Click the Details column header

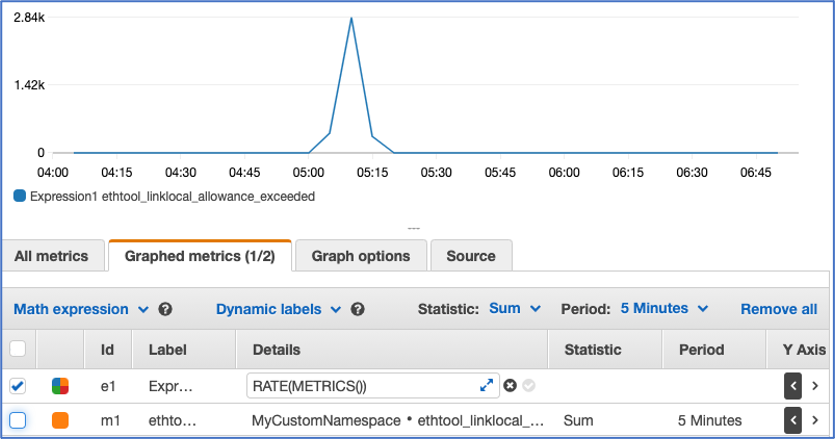pos(276,350)
